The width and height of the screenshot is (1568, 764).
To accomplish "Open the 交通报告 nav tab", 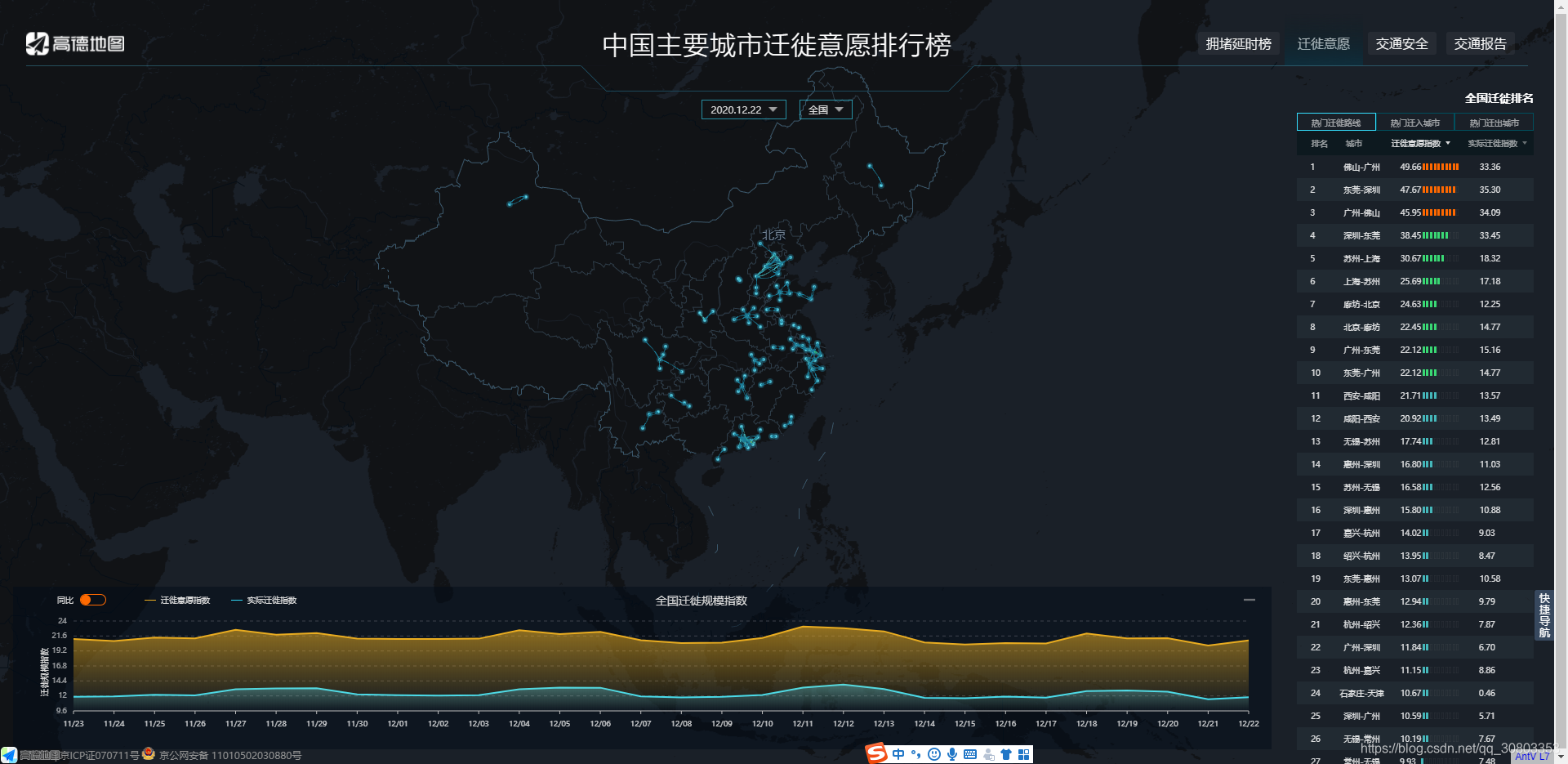I will coord(1480,44).
